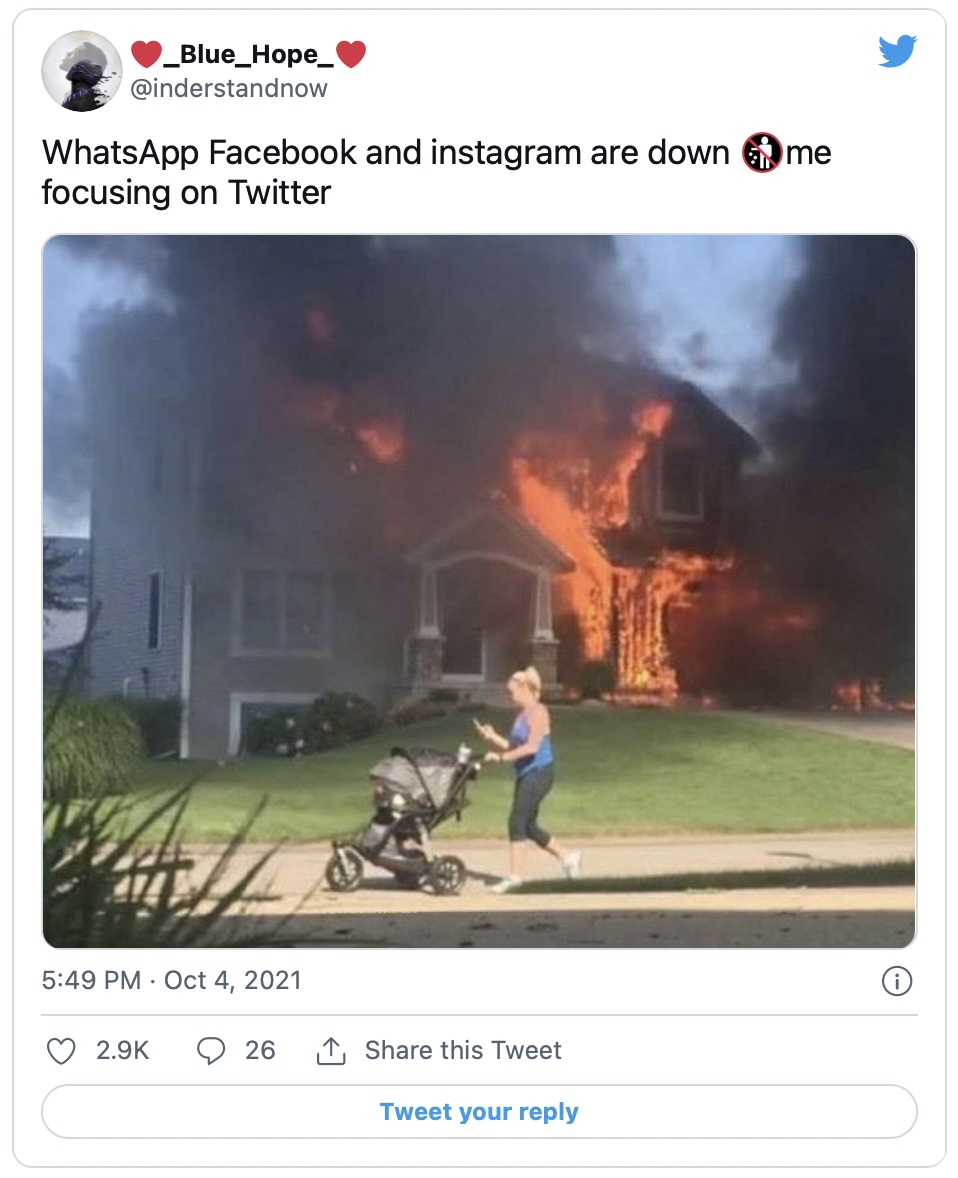The height and width of the screenshot is (1178, 958).
Task: Click the 26 replies count
Action: point(260,1051)
